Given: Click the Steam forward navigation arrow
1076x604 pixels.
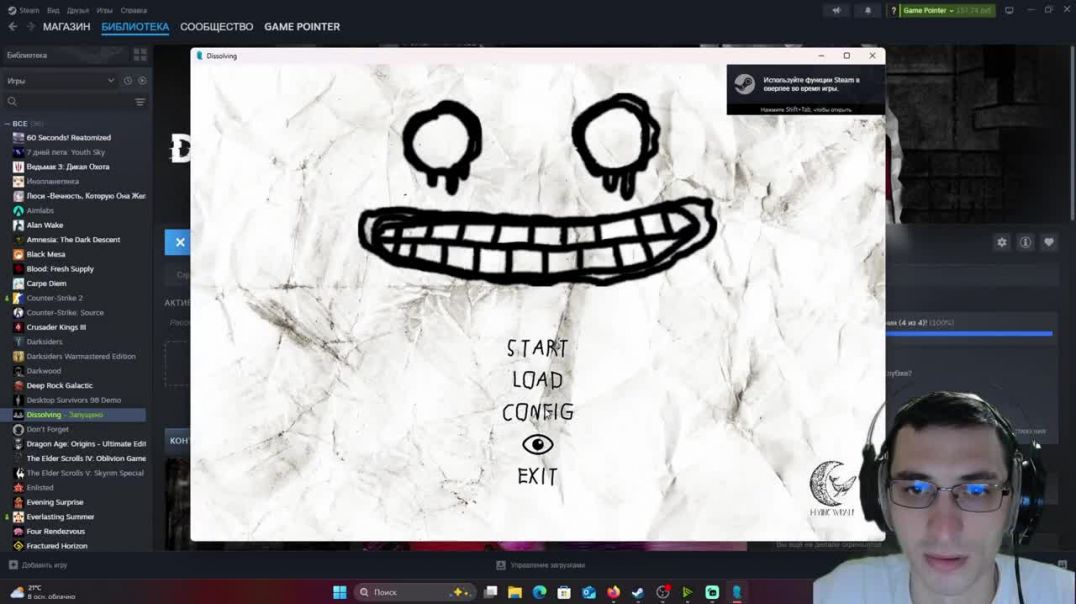Looking at the screenshot, I should 30,27.
